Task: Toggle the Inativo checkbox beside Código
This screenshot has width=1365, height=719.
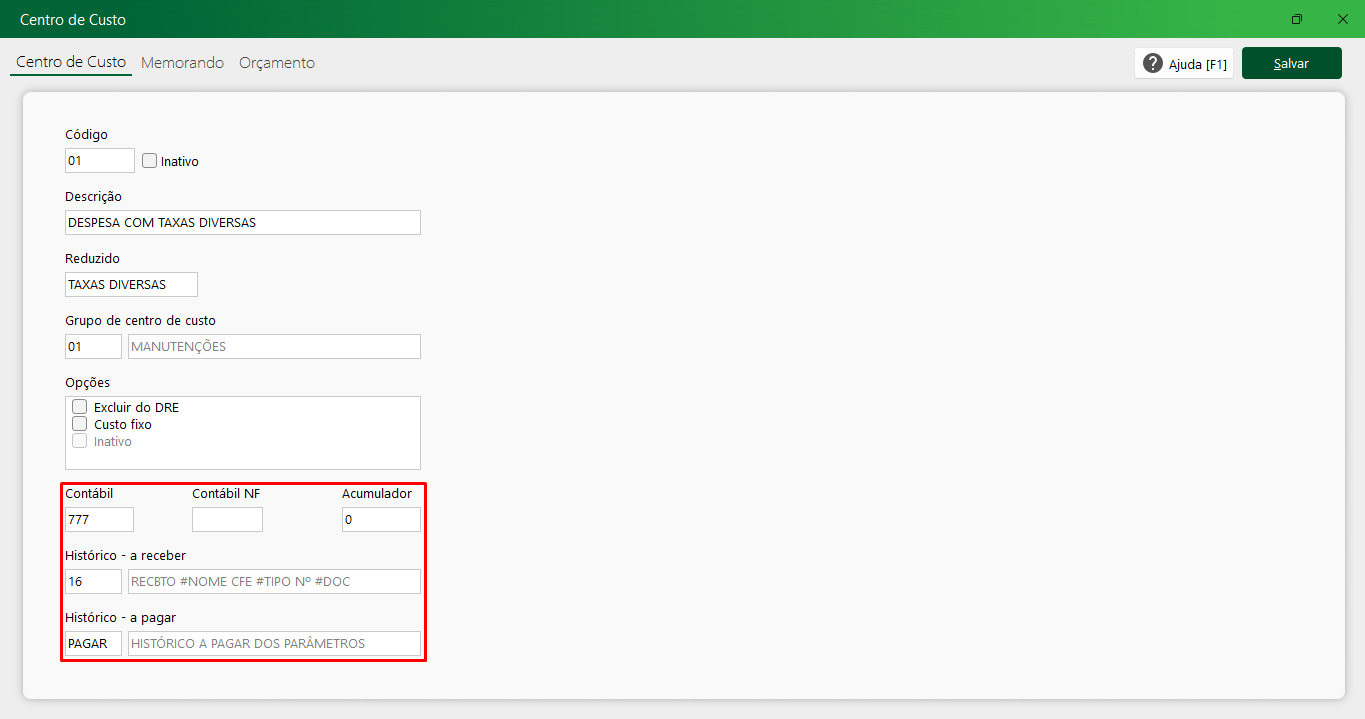Action: click(x=150, y=160)
